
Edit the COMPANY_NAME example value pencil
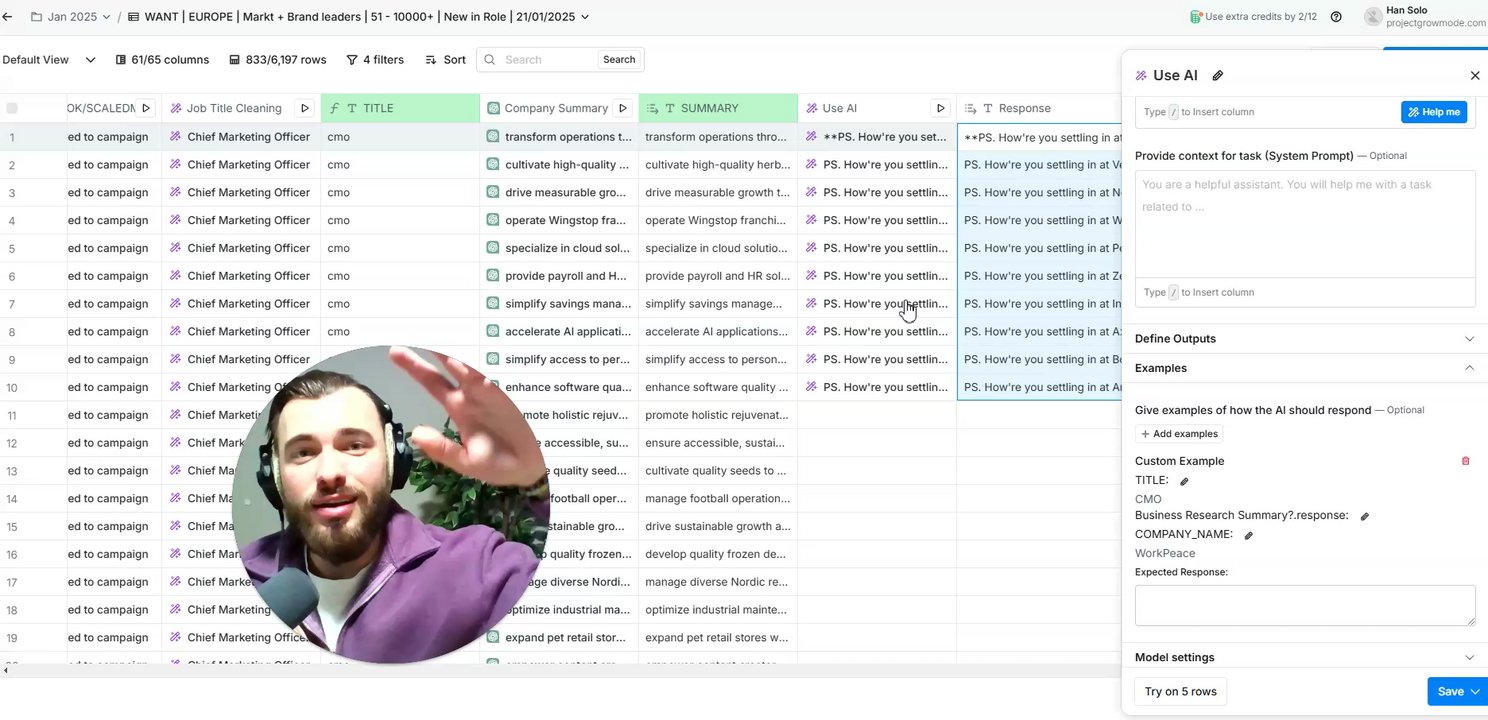point(1248,535)
